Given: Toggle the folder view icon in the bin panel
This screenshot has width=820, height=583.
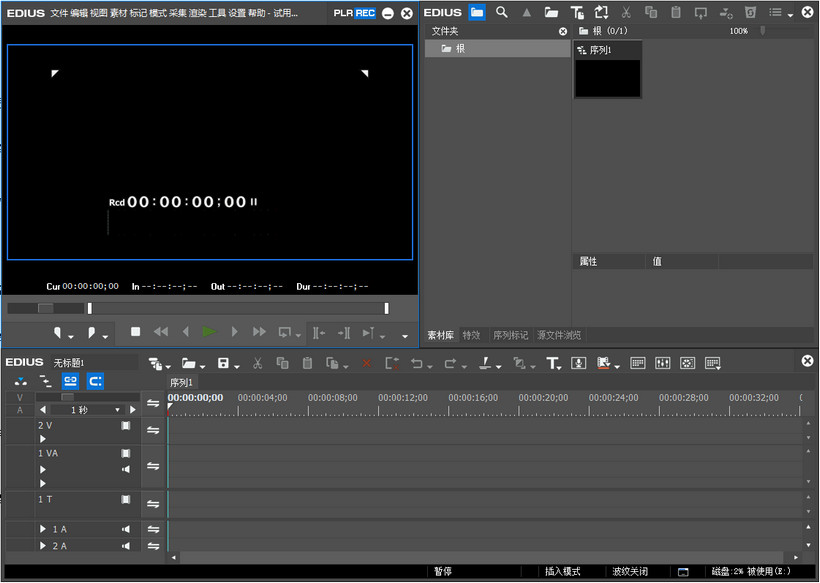Looking at the screenshot, I should [x=477, y=13].
